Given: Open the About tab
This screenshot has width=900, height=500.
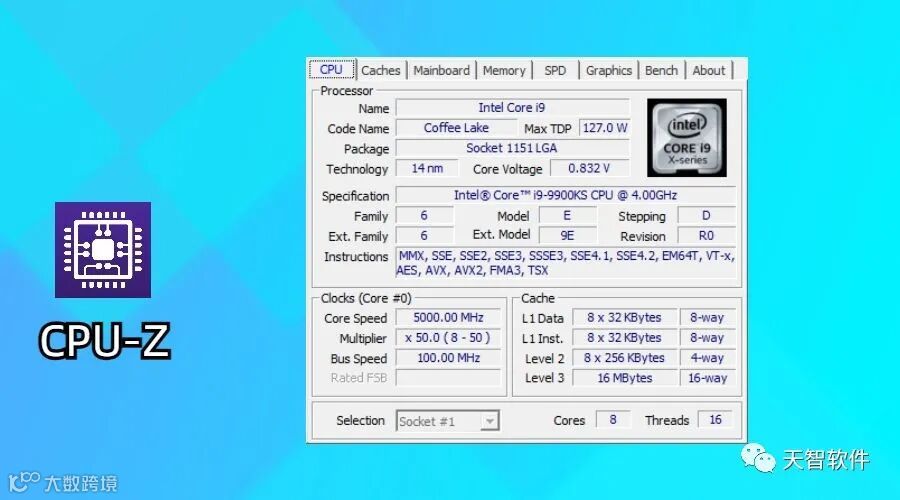Looking at the screenshot, I should point(709,71).
